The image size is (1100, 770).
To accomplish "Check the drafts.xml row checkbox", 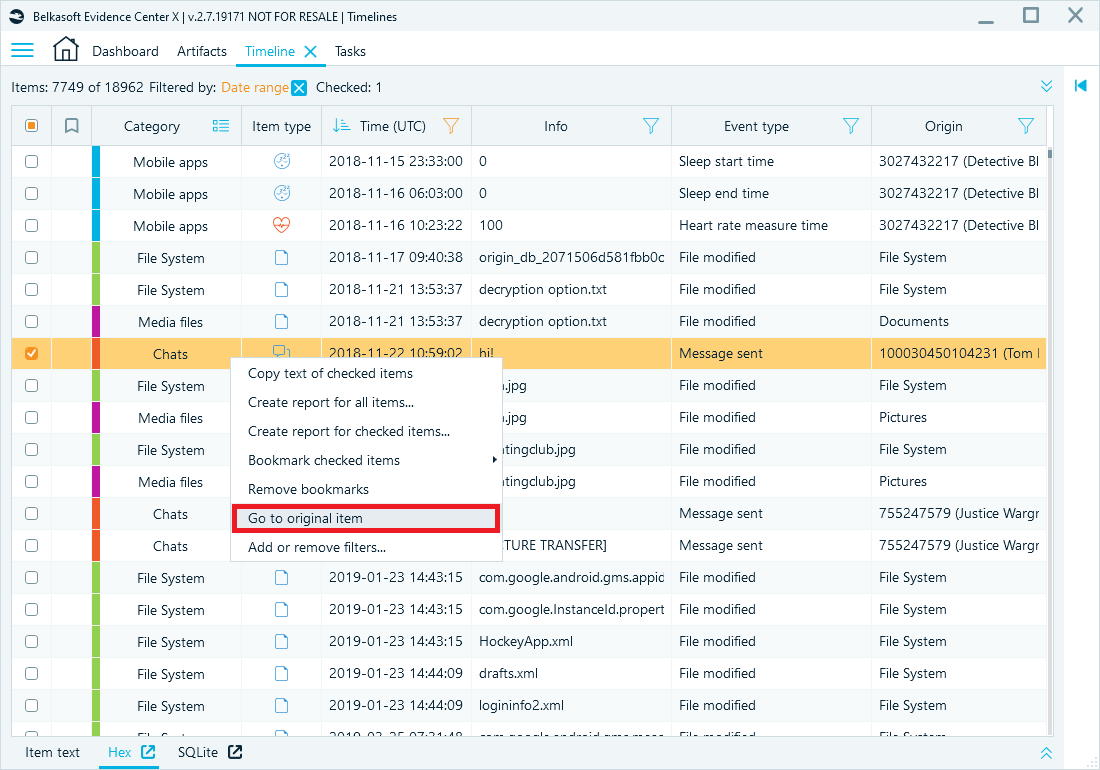I will click(32, 673).
